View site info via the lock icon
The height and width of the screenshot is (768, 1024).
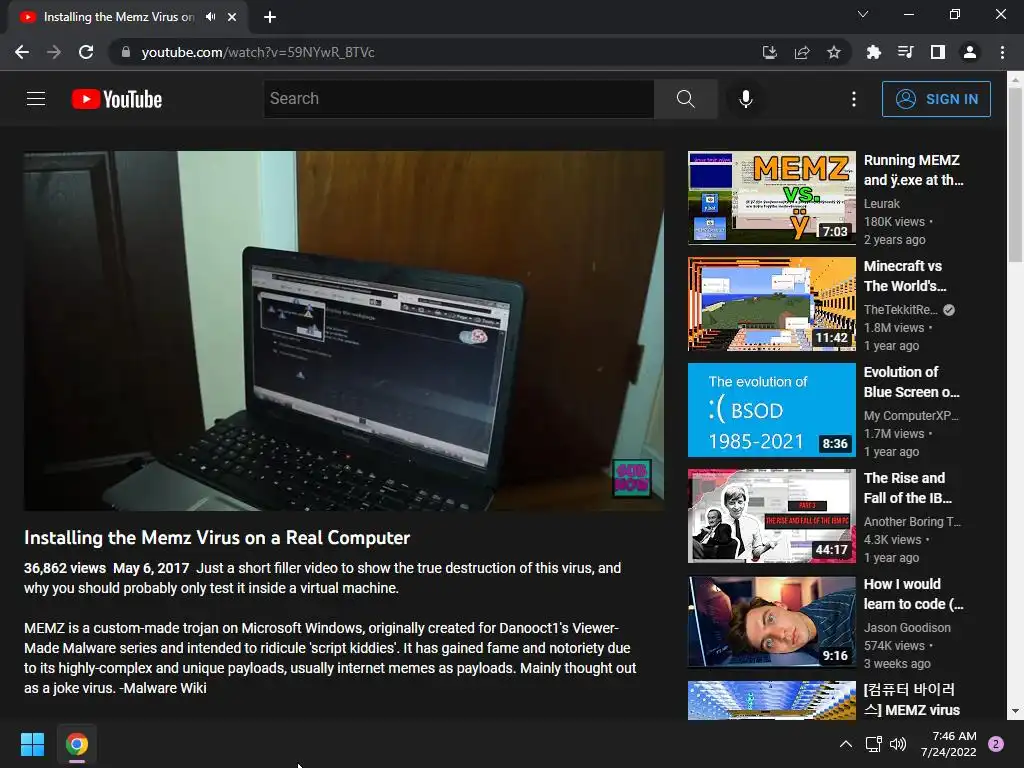[x=126, y=52]
